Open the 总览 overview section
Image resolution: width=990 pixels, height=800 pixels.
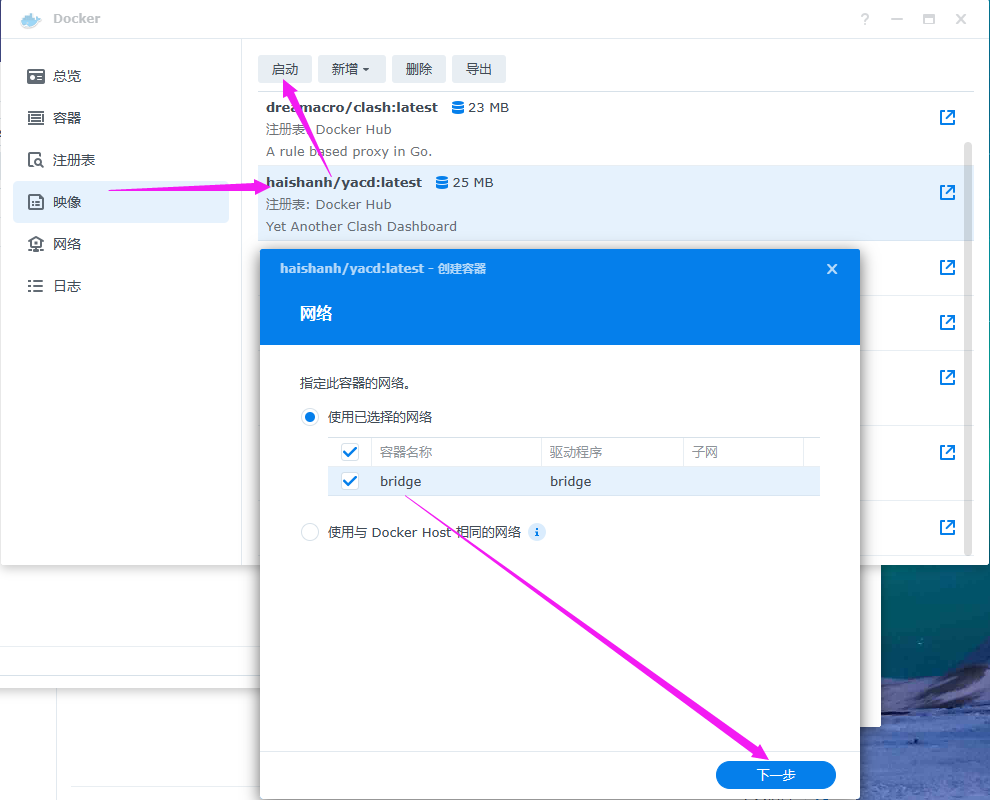121,76
